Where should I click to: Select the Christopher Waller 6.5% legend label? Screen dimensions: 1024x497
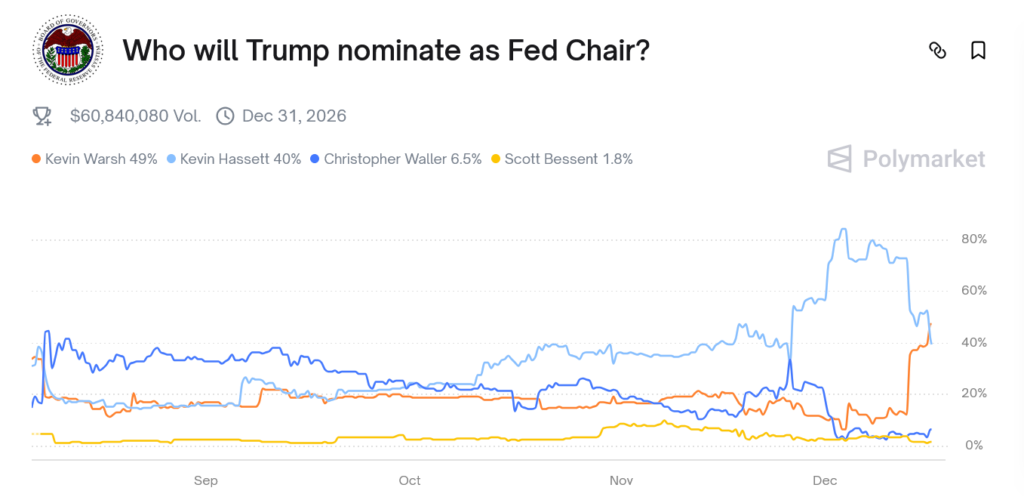click(403, 159)
